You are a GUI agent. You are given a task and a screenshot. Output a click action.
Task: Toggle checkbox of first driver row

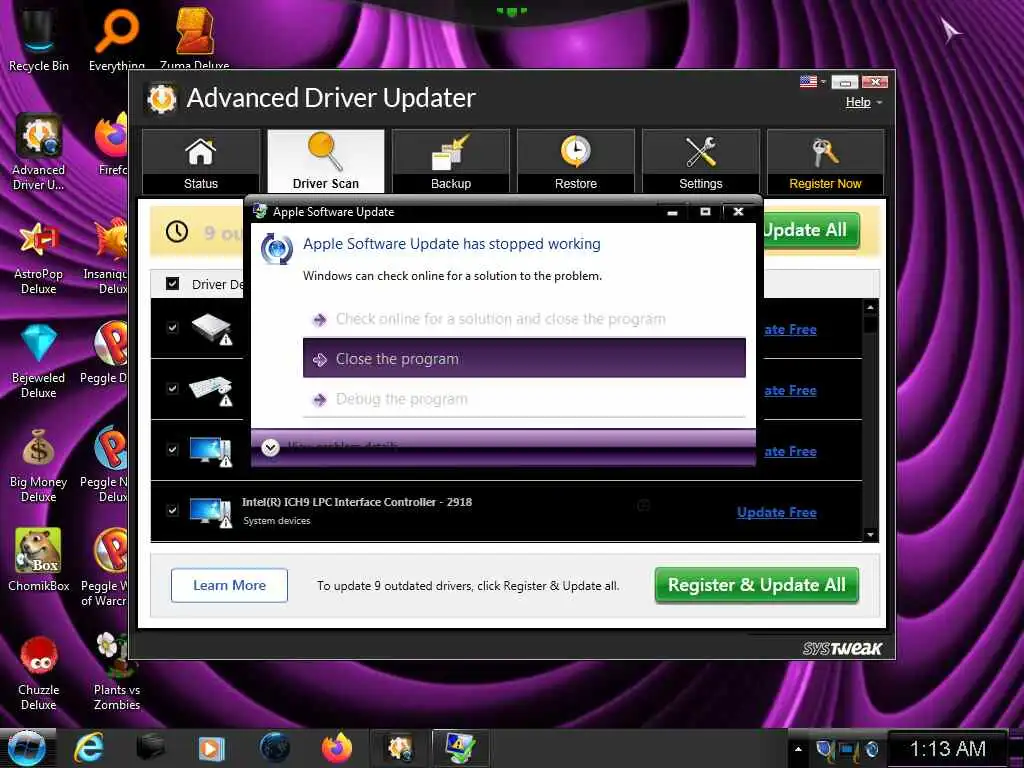pyautogui.click(x=172, y=327)
